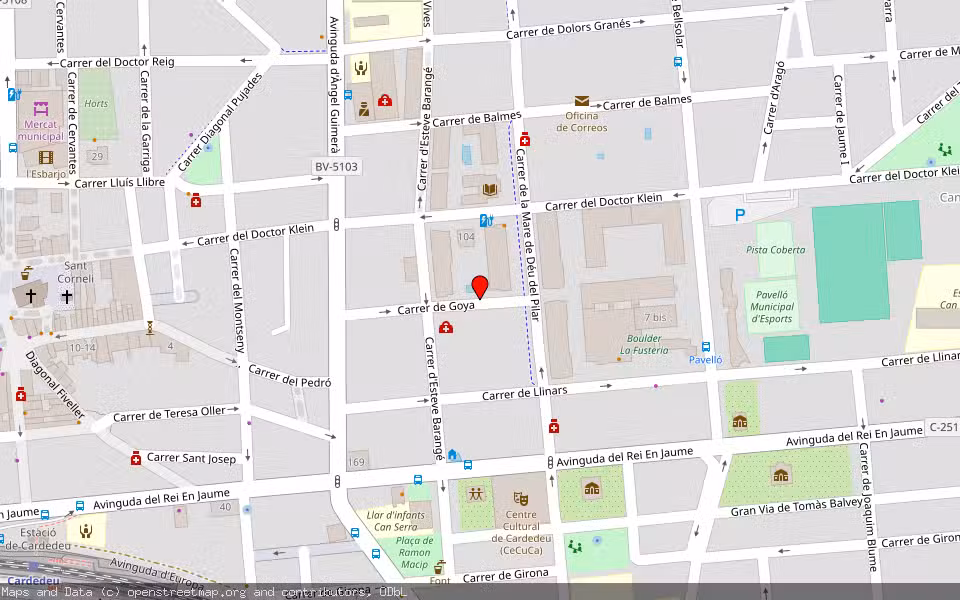
Task: Click the post office envelope icon
Action: (x=582, y=101)
